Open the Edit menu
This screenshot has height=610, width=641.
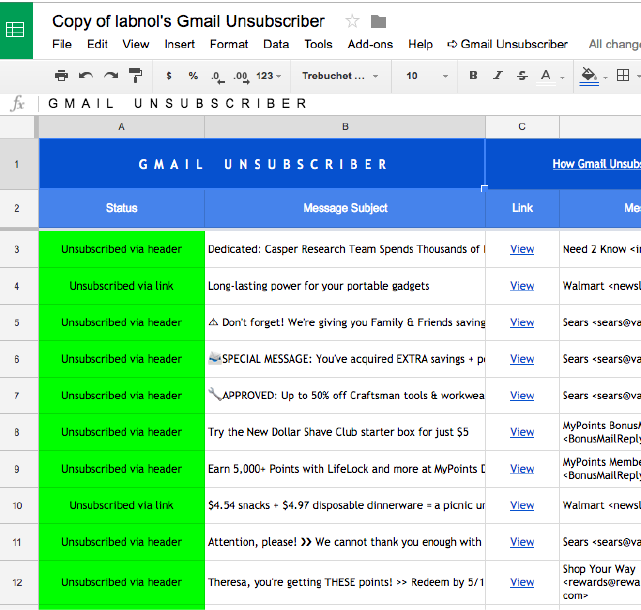pos(97,44)
